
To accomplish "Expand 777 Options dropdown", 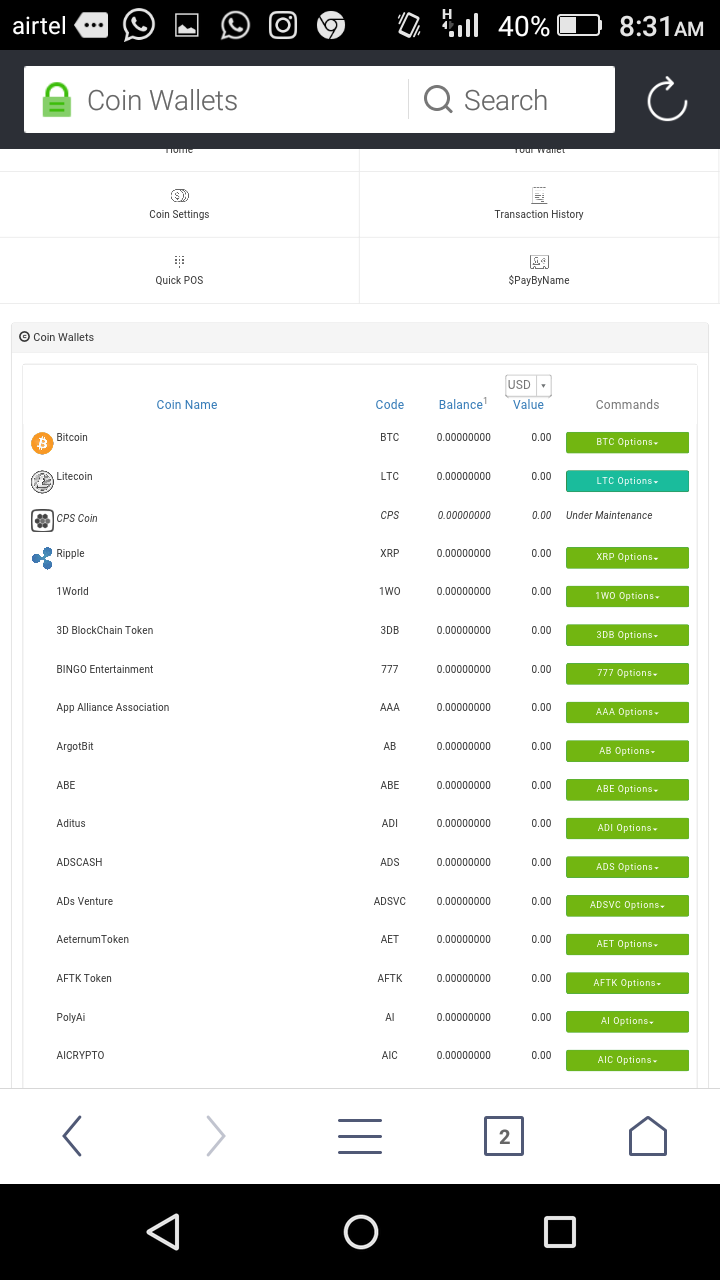I will (x=627, y=673).
